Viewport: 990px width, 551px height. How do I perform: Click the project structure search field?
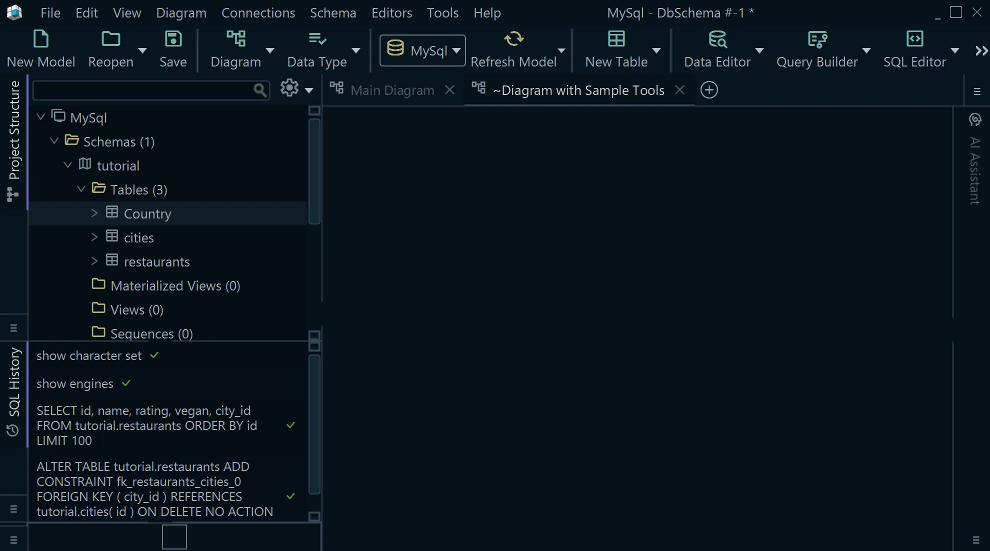click(142, 90)
